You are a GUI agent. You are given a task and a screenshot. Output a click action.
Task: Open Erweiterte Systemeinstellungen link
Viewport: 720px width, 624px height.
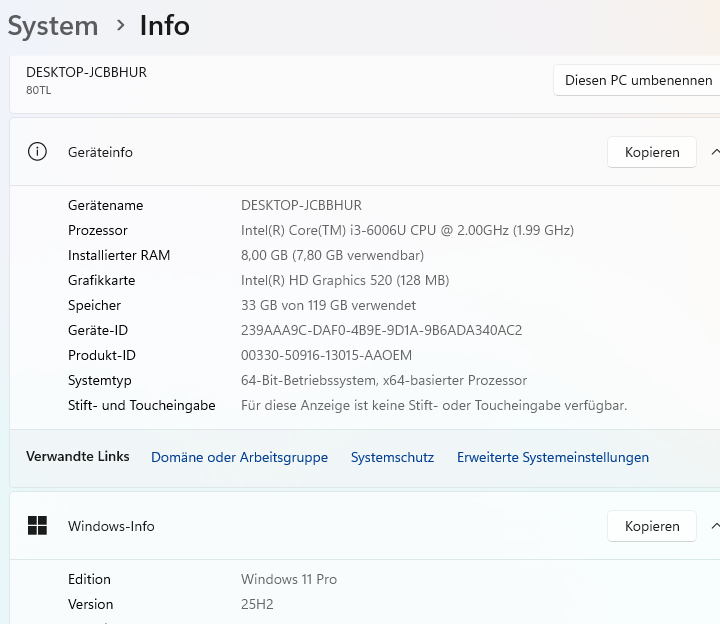pos(552,457)
